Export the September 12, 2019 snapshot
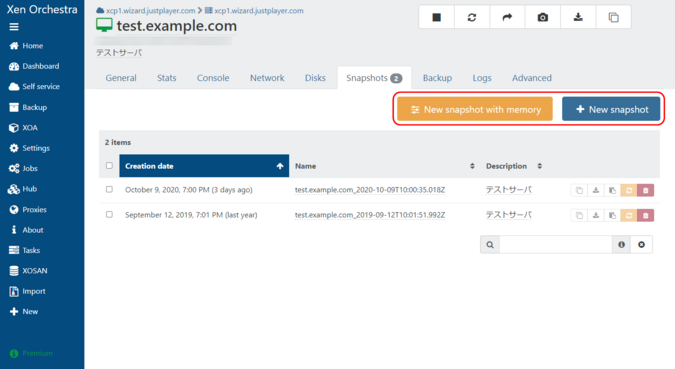The height and width of the screenshot is (369, 675). 596,215
